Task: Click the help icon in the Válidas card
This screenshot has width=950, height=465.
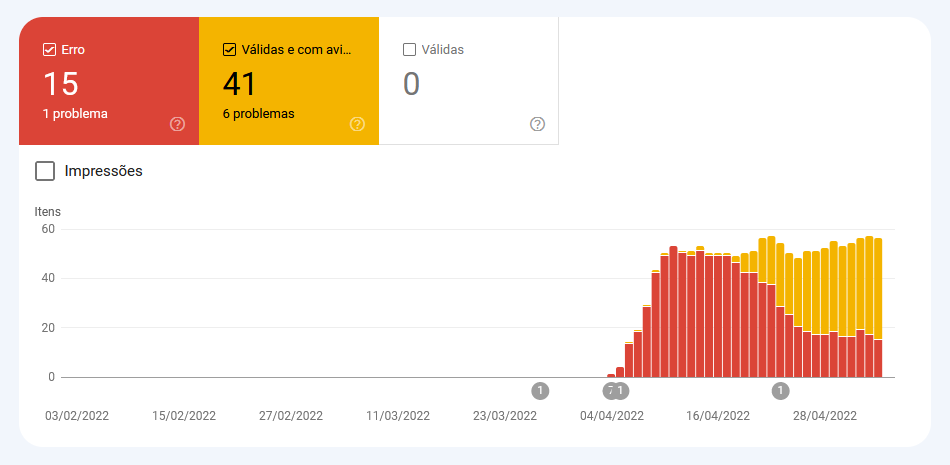Action: (537, 124)
